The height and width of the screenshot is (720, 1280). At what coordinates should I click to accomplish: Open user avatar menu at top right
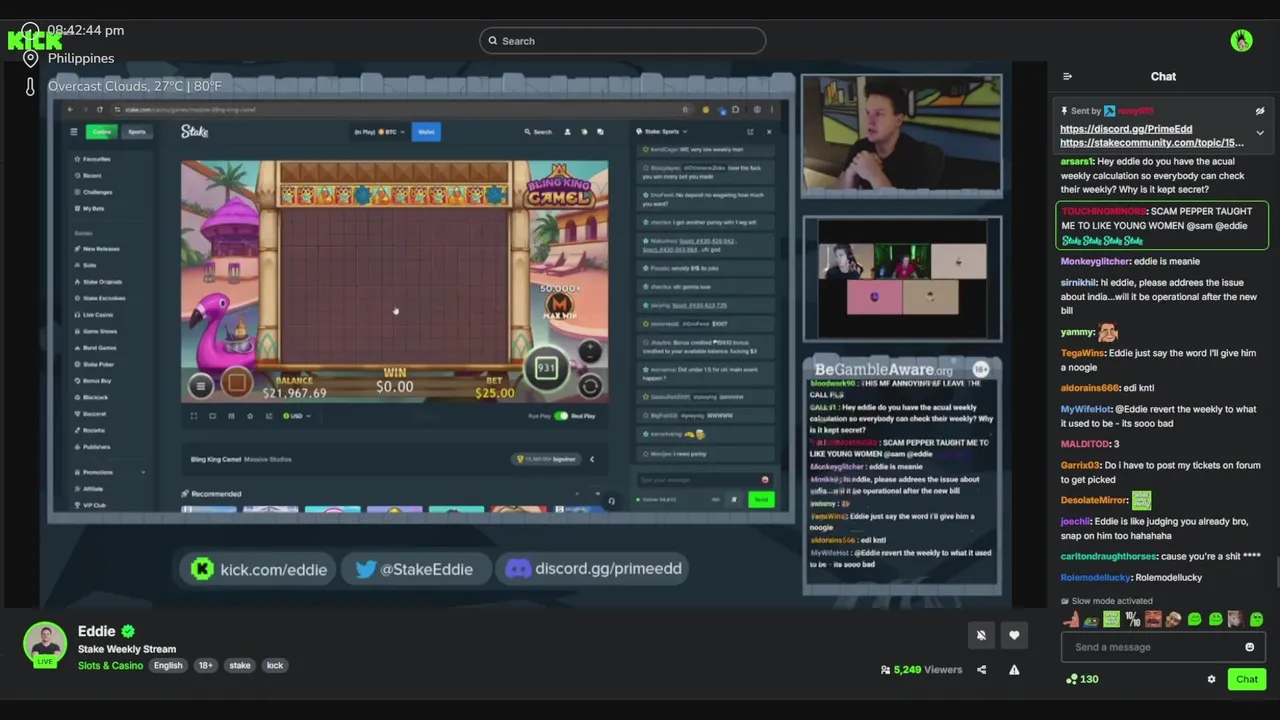pos(1242,41)
